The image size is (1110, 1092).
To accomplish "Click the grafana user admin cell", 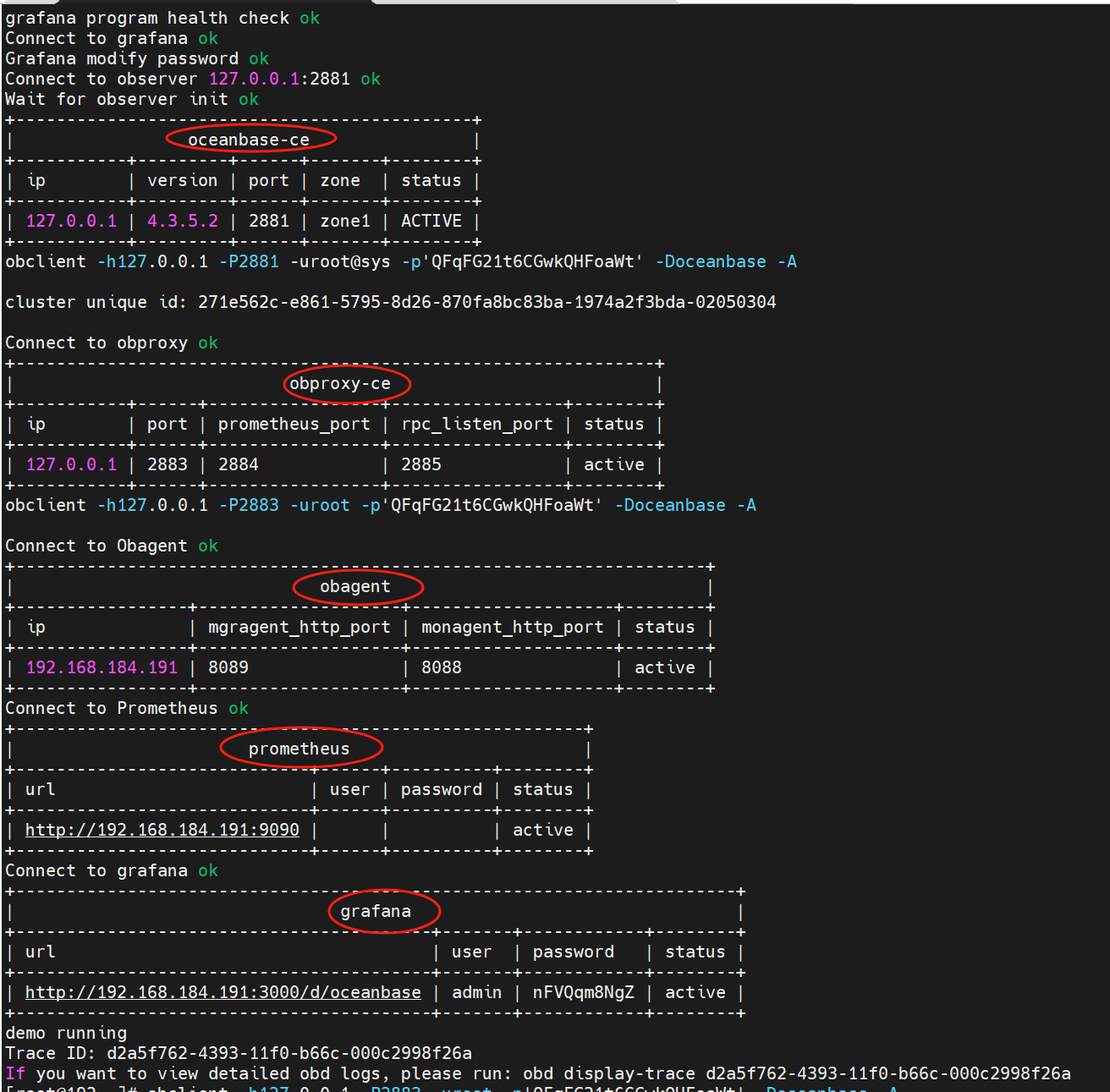I will pyautogui.click(x=476, y=992).
